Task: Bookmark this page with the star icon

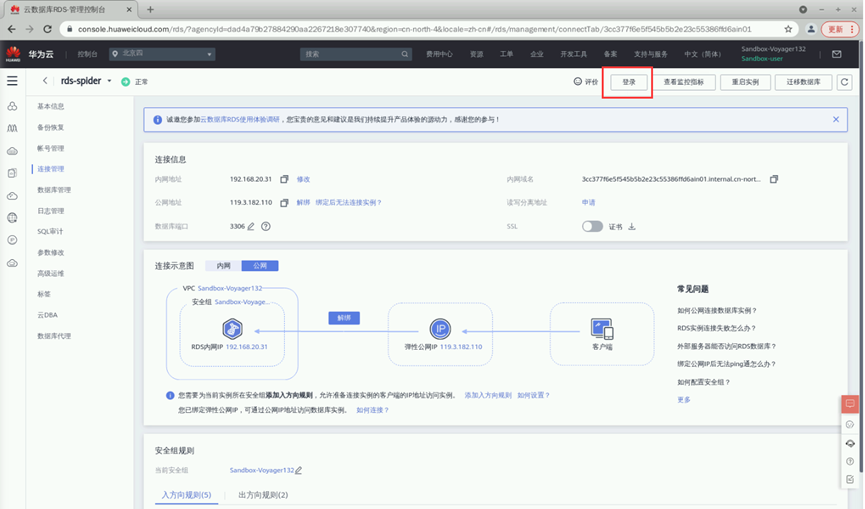Action: coord(788,29)
